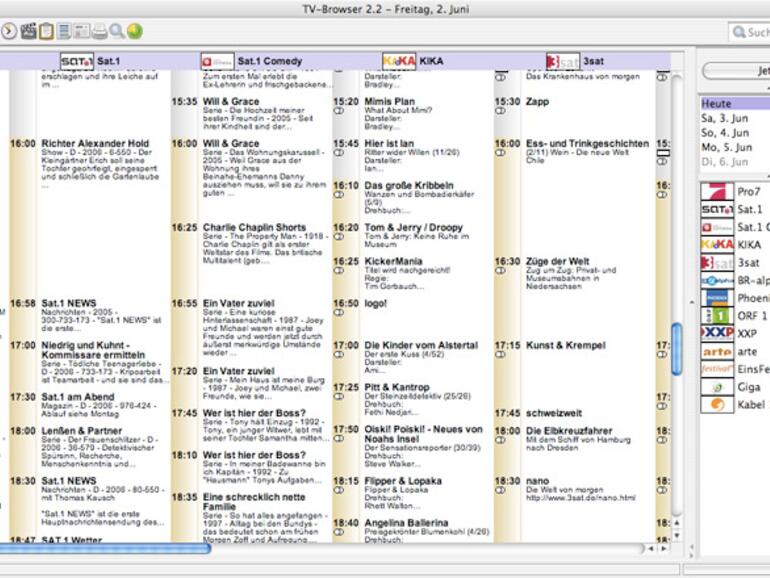
Task: Select arte in the channel list
Action: click(x=748, y=352)
